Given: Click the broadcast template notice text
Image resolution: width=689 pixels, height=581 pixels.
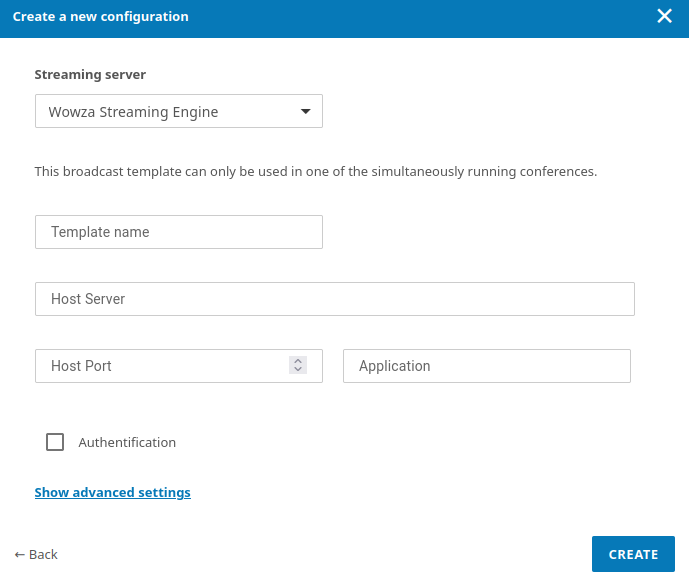Looking at the screenshot, I should [x=315, y=171].
